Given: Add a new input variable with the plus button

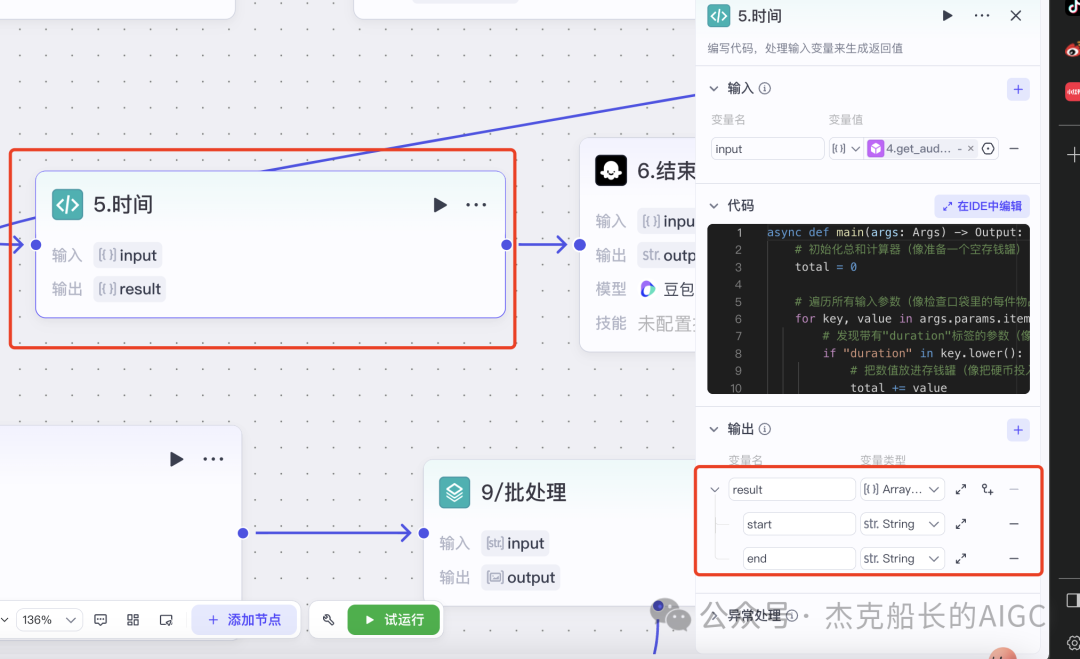Looking at the screenshot, I should click(x=1018, y=89).
